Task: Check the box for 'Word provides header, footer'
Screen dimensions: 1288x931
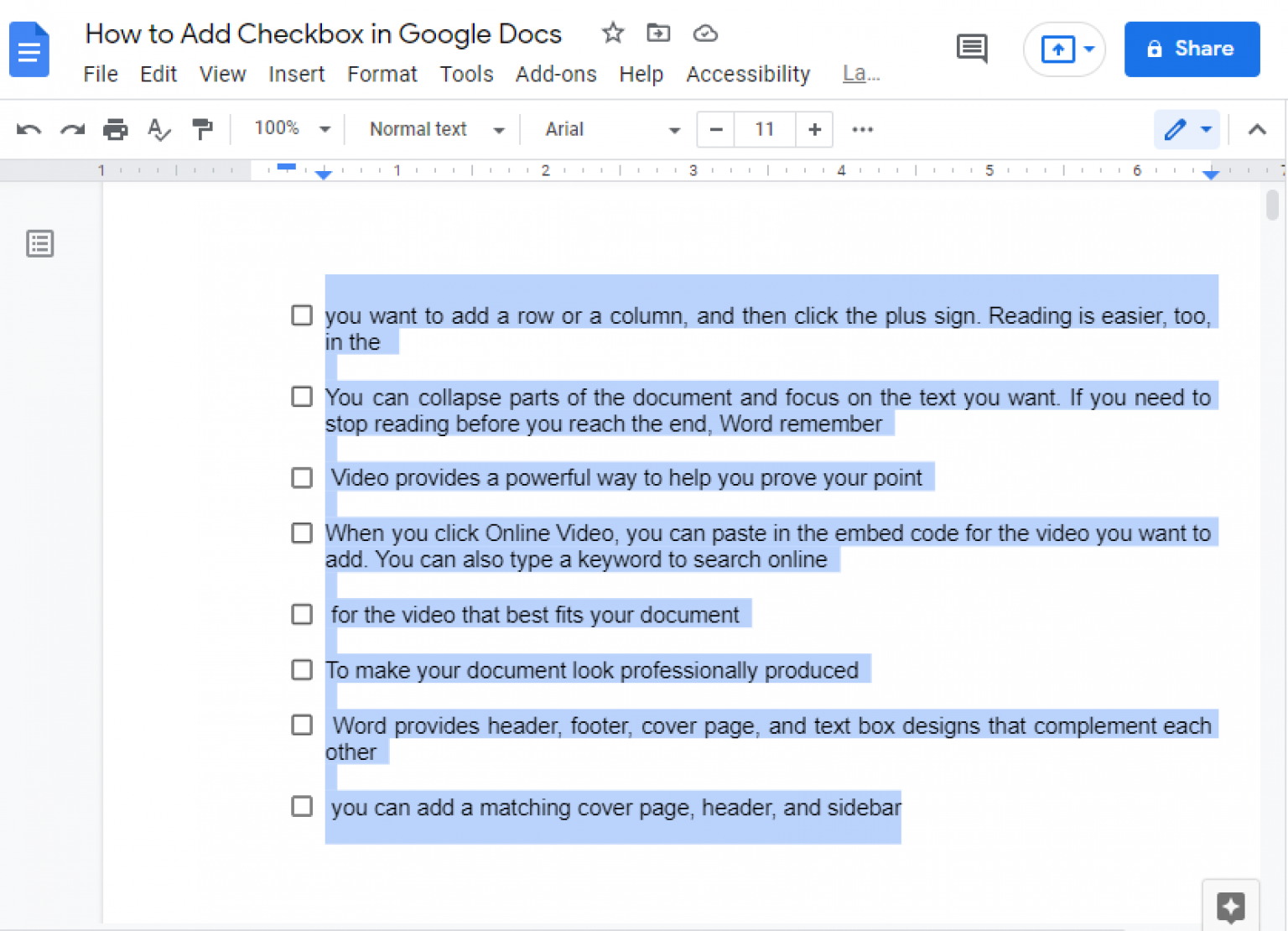Action: pyautogui.click(x=302, y=725)
